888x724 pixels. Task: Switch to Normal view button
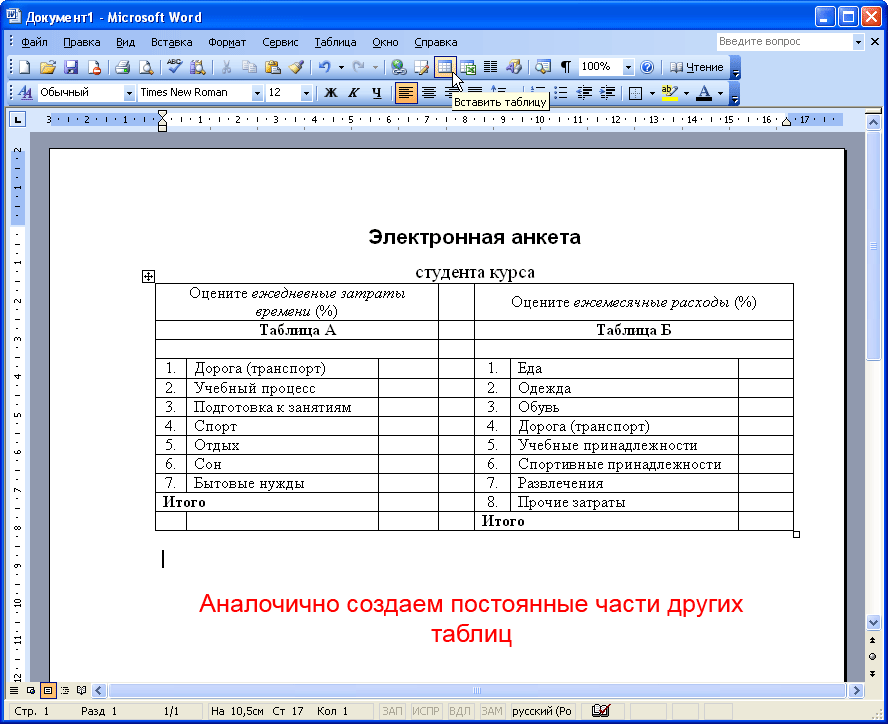[14, 691]
